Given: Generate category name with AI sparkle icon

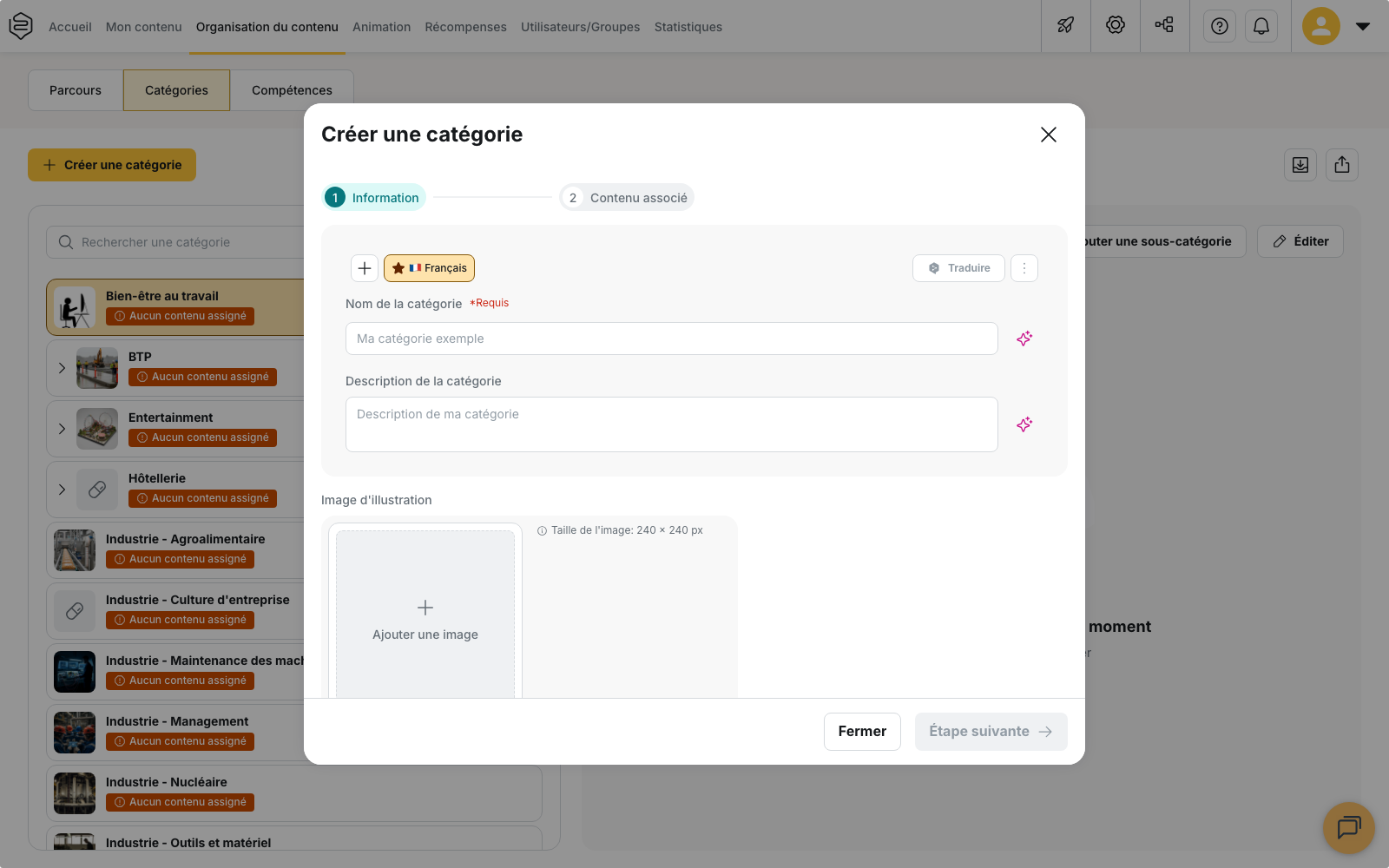Looking at the screenshot, I should 1024,339.
